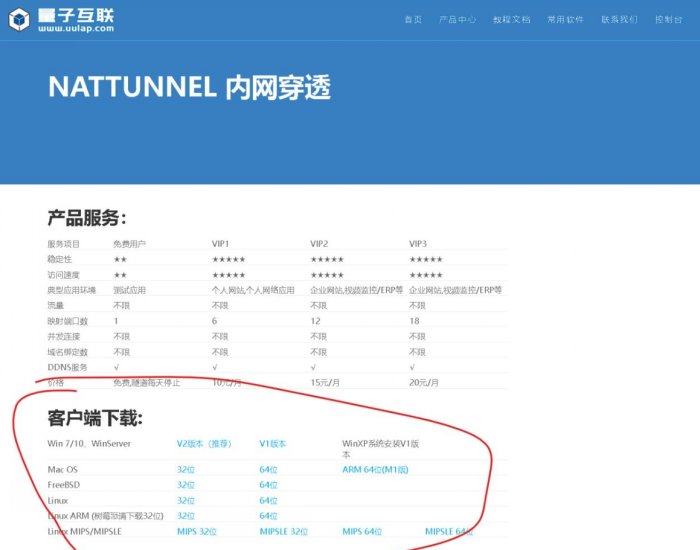The height and width of the screenshot is (550, 700).
Task: Select 联系我们 in the top navigation
Action: coord(619,20)
